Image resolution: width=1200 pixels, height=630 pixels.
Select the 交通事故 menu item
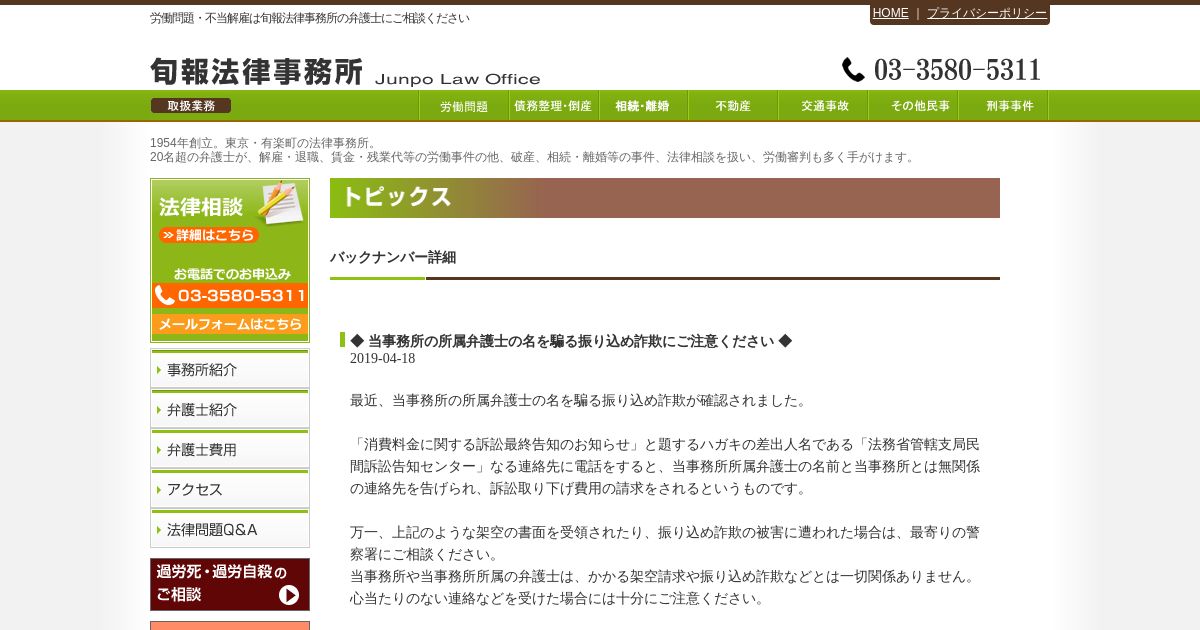click(x=823, y=106)
